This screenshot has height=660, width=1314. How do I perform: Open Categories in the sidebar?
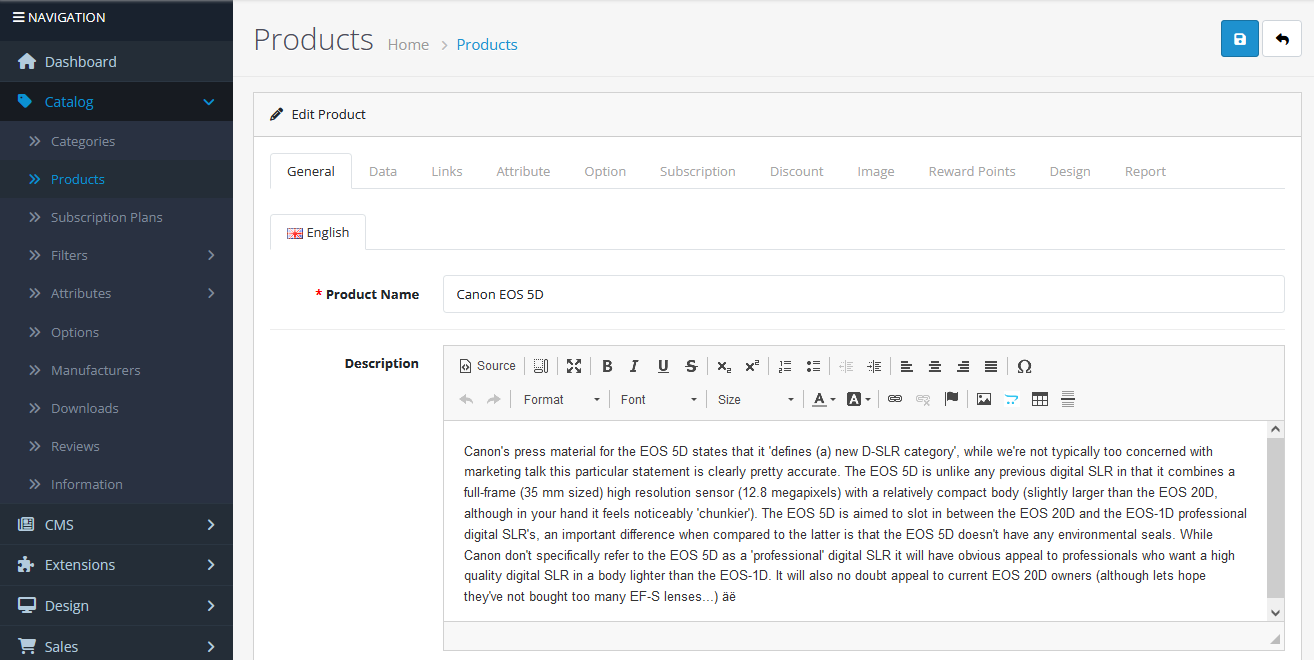116,141
